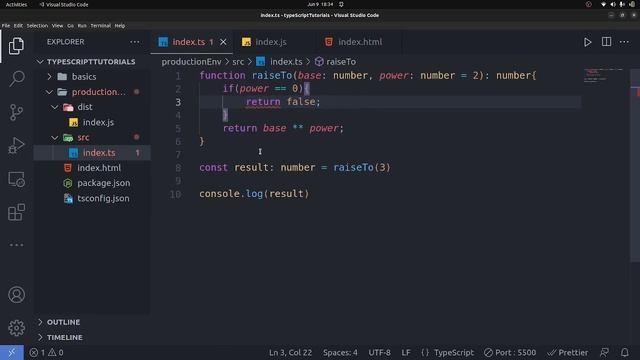Open Activities overview in top bar
This screenshot has width=640, height=360.
16,4
